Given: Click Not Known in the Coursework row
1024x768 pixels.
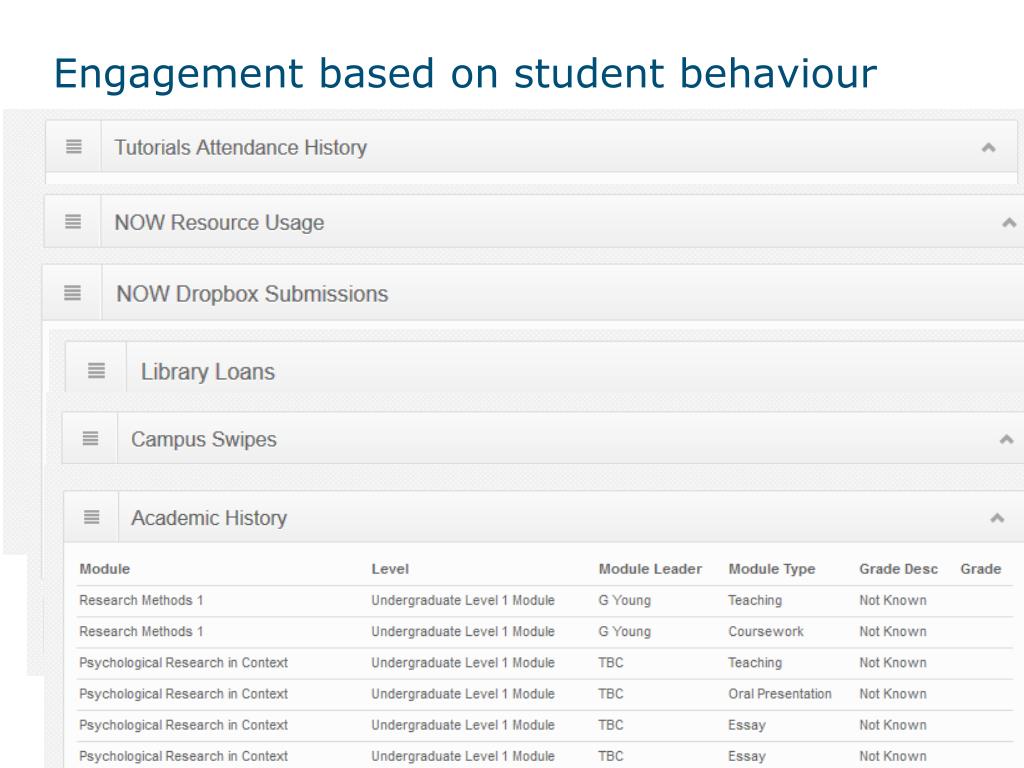Looking at the screenshot, I should click(x=893, y=632).
